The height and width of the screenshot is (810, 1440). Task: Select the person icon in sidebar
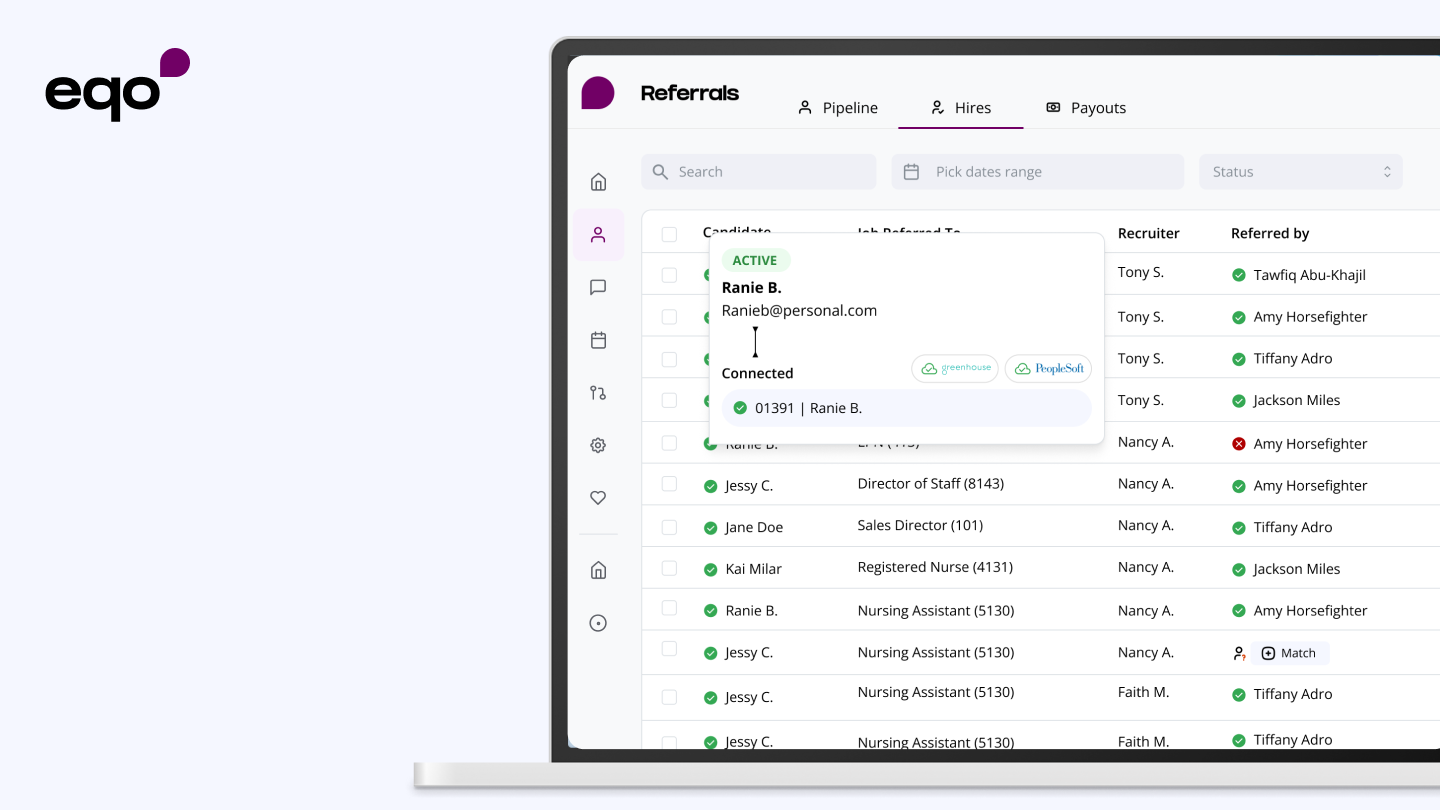pyautogui.click(x=598, y=235)
